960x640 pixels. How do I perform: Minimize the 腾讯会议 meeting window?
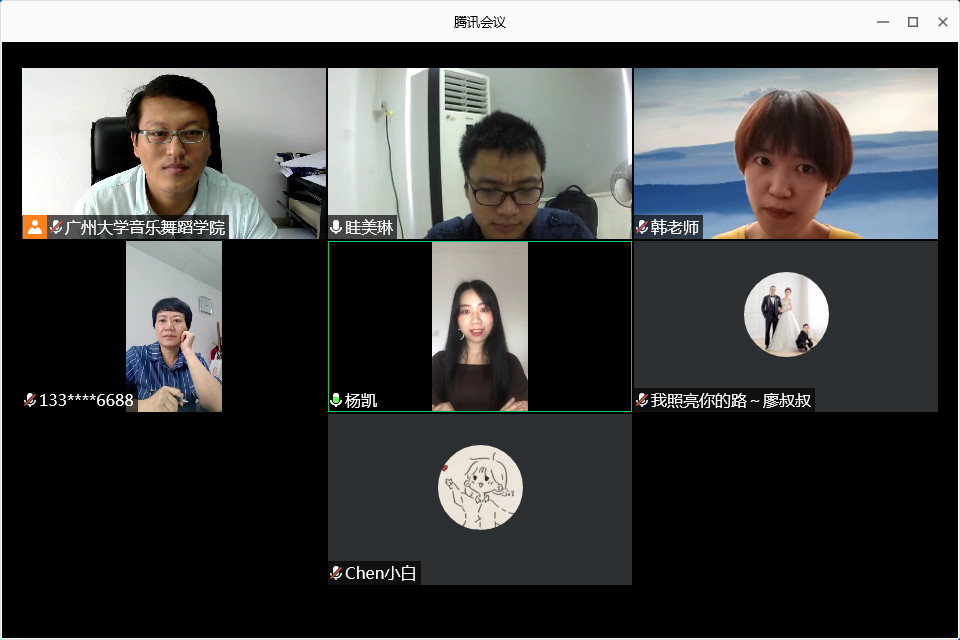coord(883,22)
